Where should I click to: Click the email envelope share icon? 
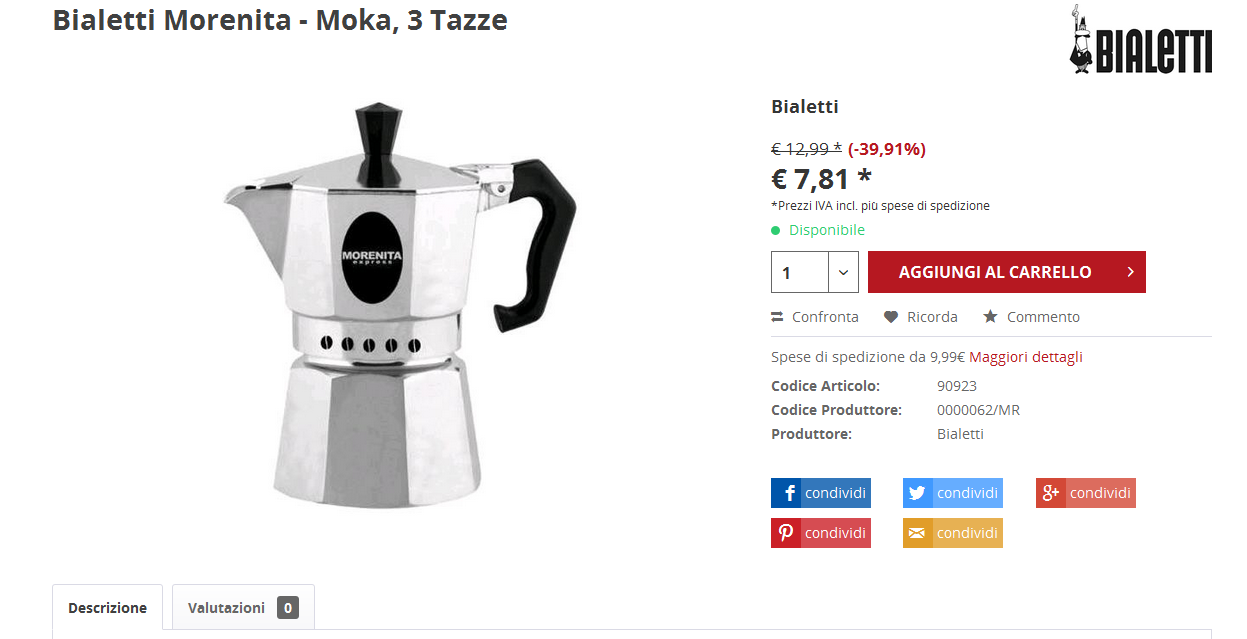tap(919, 533)
